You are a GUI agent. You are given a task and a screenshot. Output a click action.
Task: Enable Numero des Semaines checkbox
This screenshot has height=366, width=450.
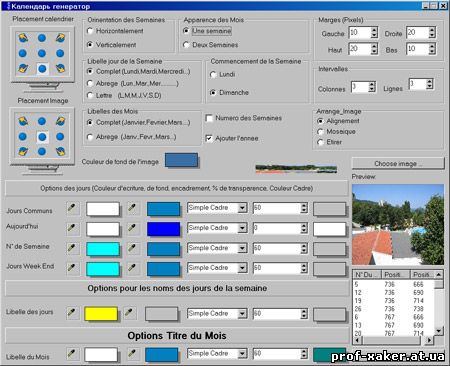click(209, 118)
